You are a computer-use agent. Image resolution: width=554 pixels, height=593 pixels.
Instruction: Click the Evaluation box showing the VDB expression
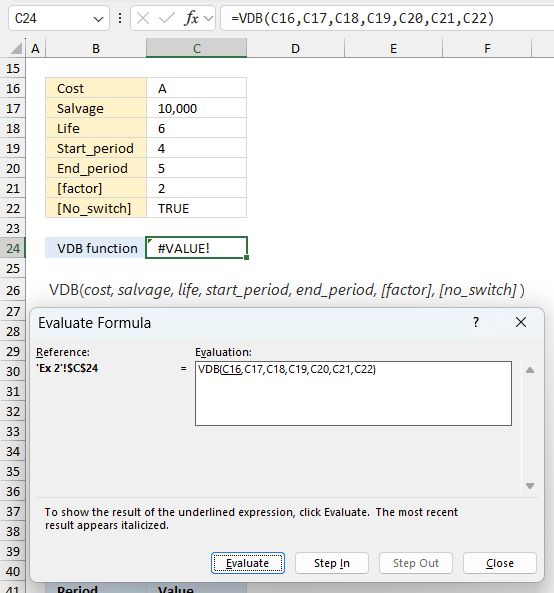point(353,393)
